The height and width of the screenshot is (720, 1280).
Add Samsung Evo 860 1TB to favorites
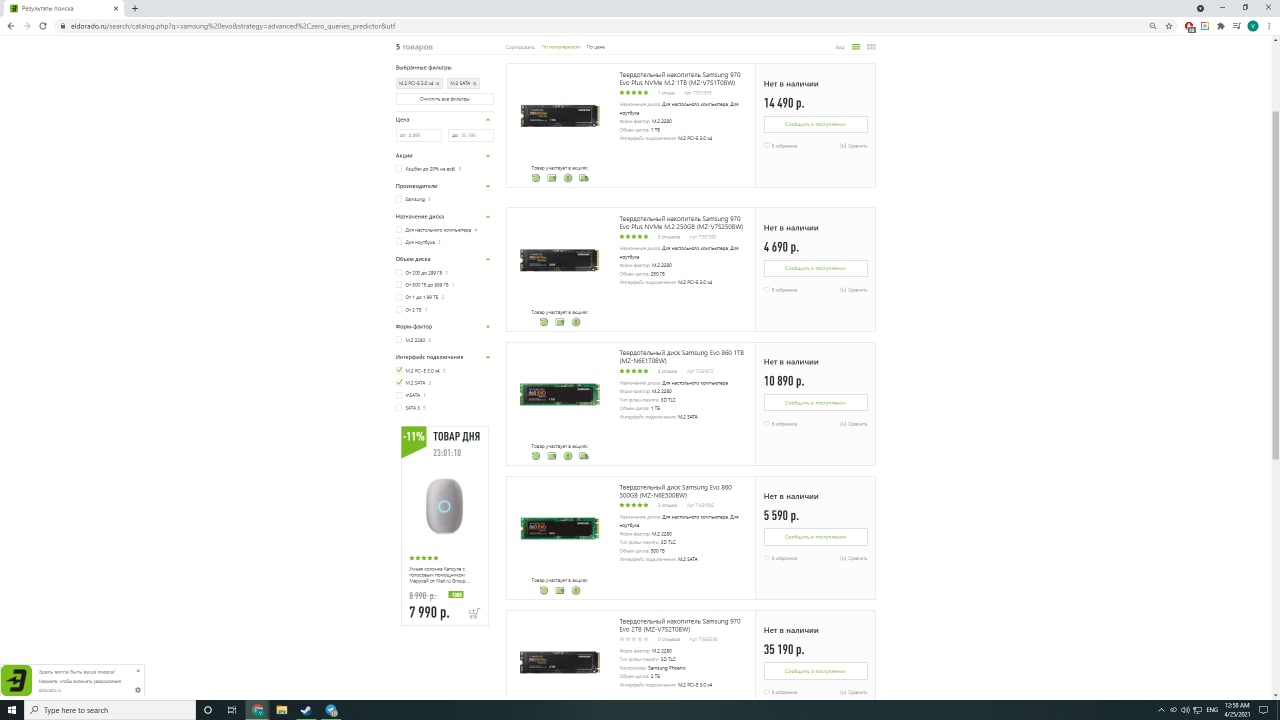pos(781,424)
